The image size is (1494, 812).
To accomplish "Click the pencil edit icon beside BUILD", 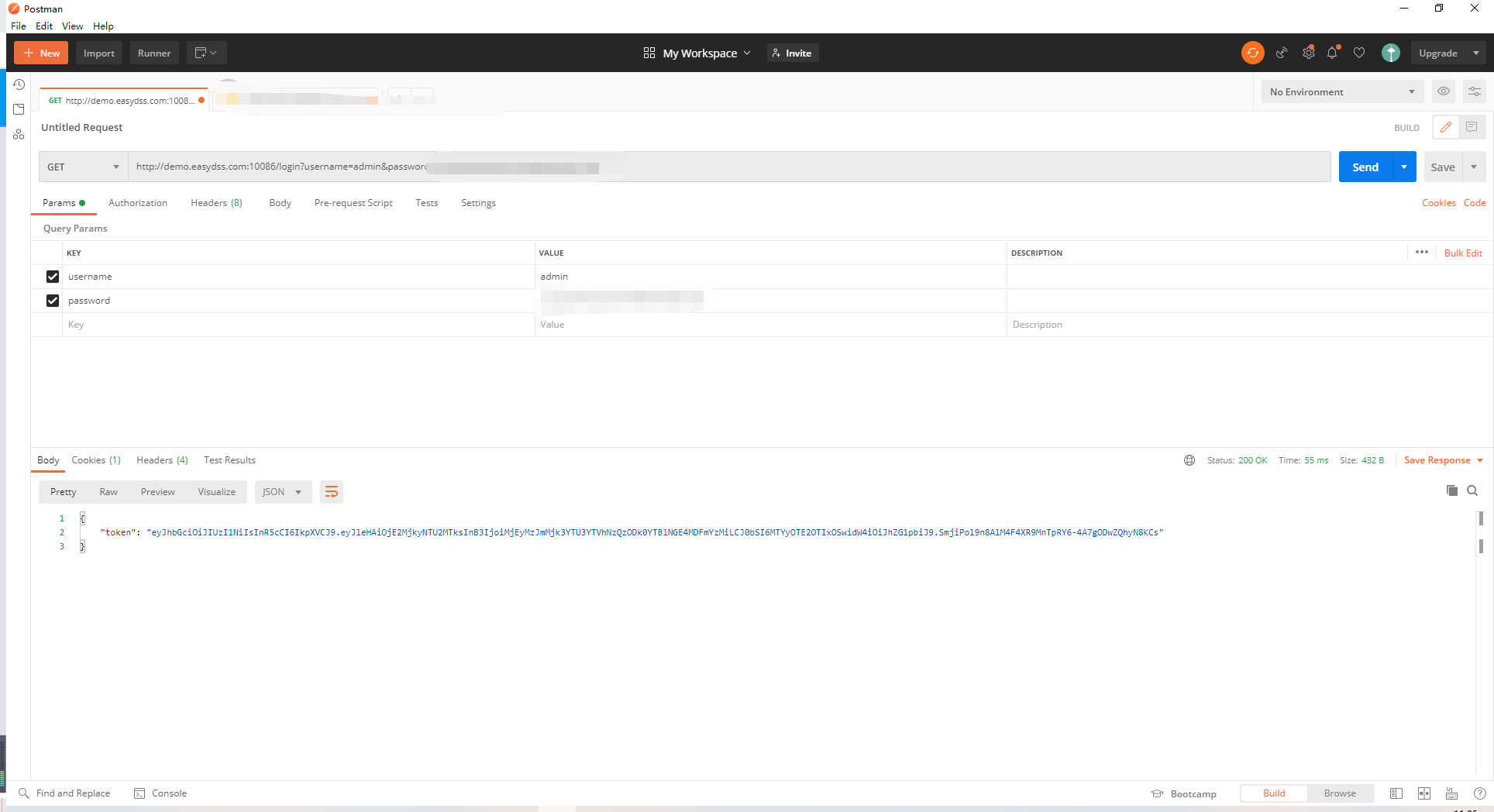I will tap(1445, 127).
